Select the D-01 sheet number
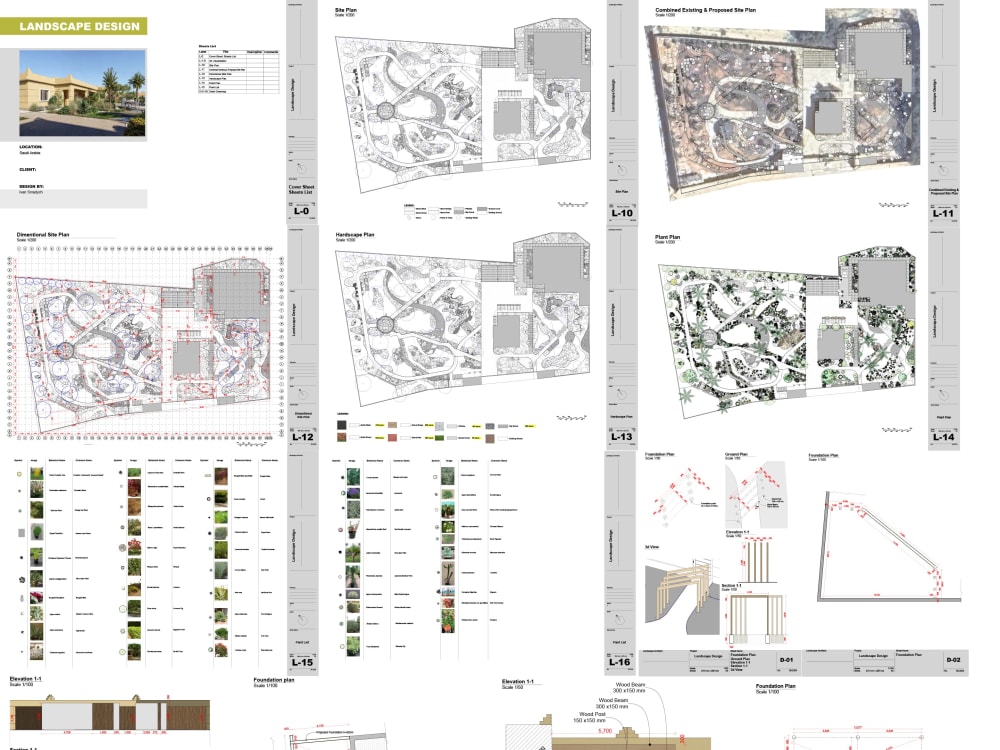The image size is (1000, 750). [786, 660]
